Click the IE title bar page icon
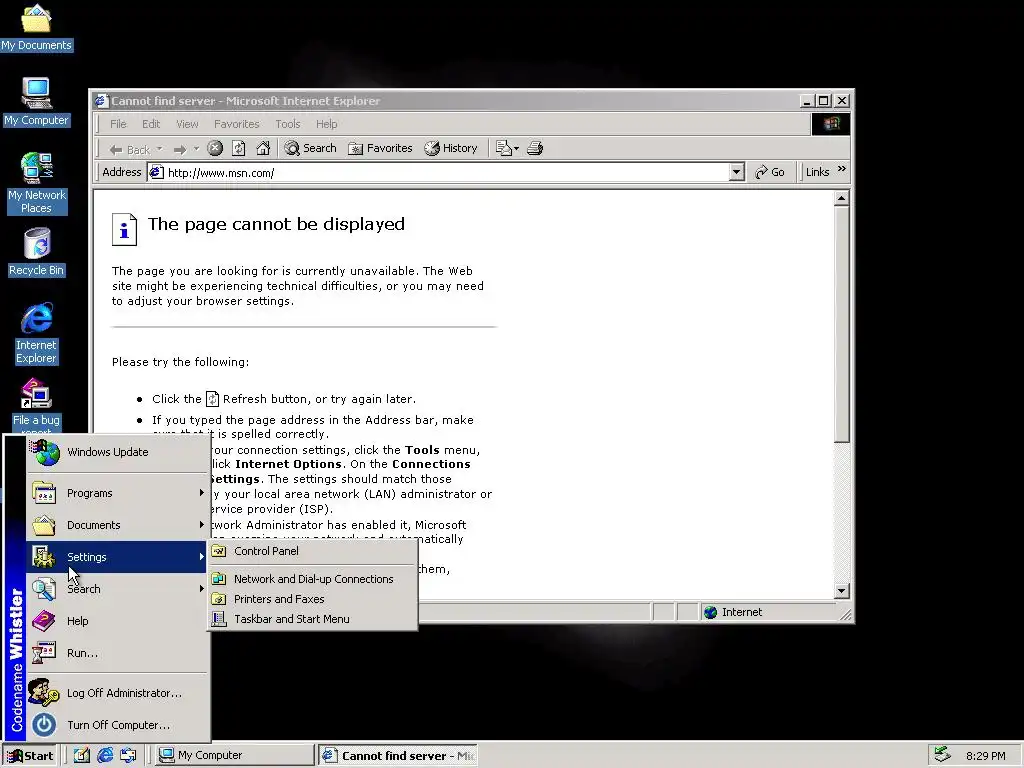This screenshot has width=1024, height=768. click(101, 101)
